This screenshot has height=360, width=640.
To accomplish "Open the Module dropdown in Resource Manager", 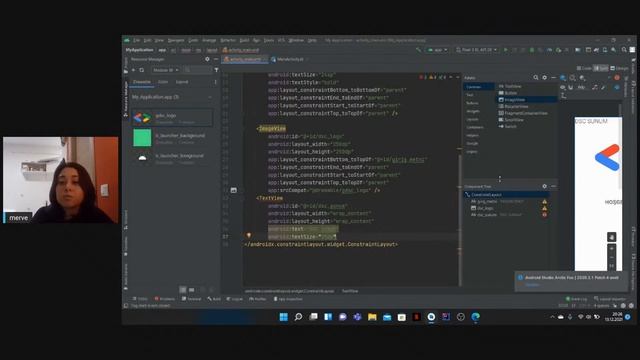I will (x=165, y=70).
